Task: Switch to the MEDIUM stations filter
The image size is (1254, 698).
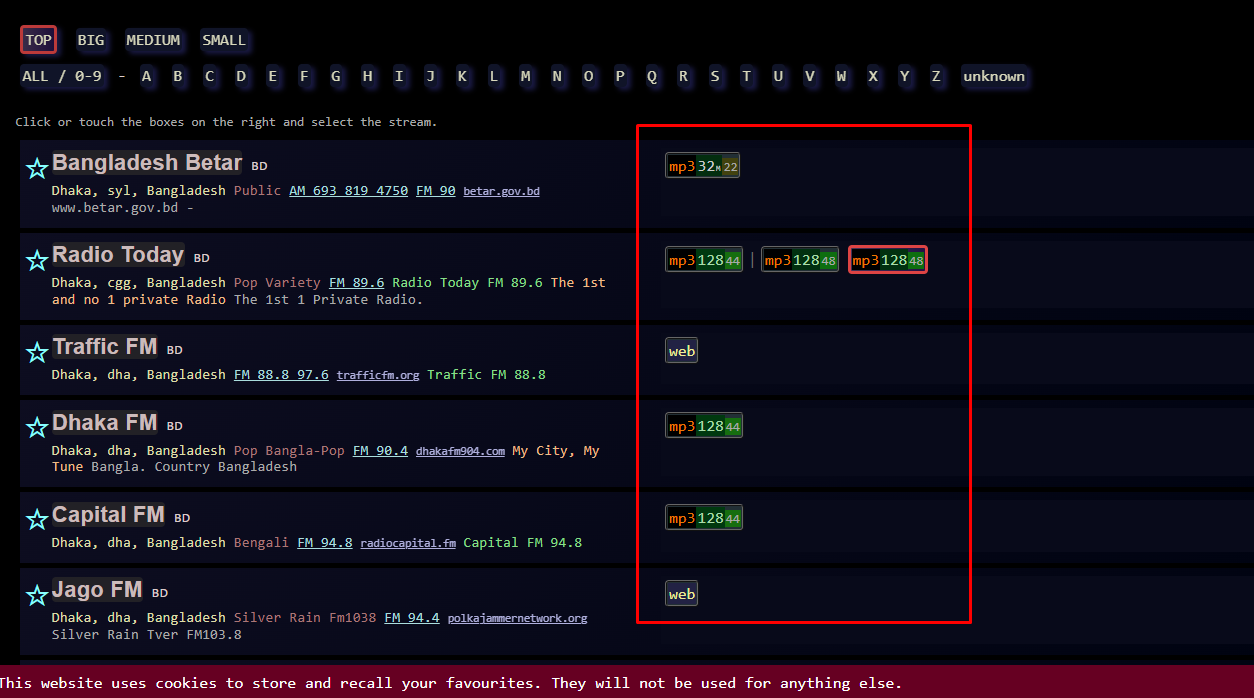Action: point(153,40)
